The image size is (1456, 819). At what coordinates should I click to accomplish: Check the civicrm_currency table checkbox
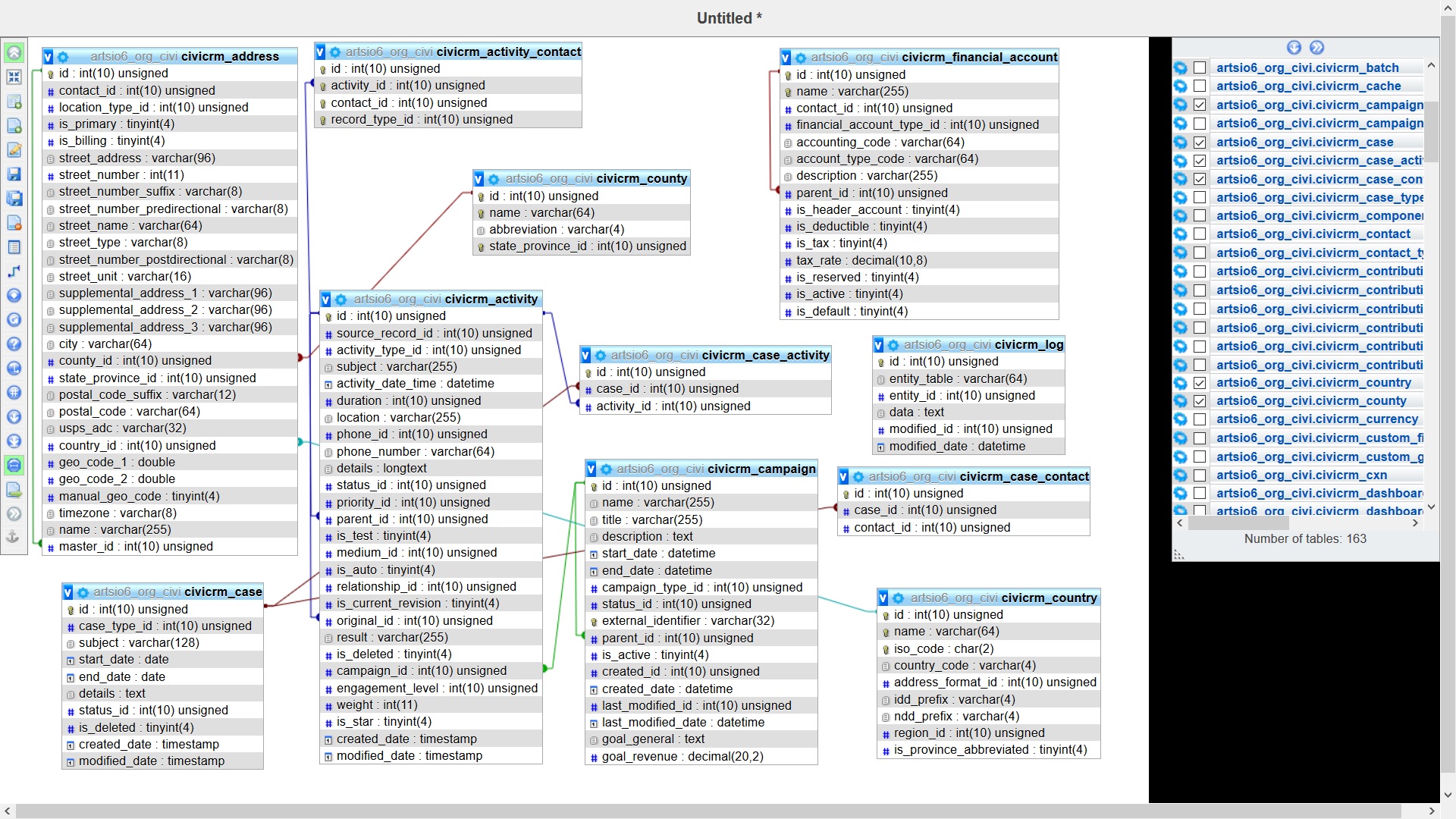click(1200, 419)
